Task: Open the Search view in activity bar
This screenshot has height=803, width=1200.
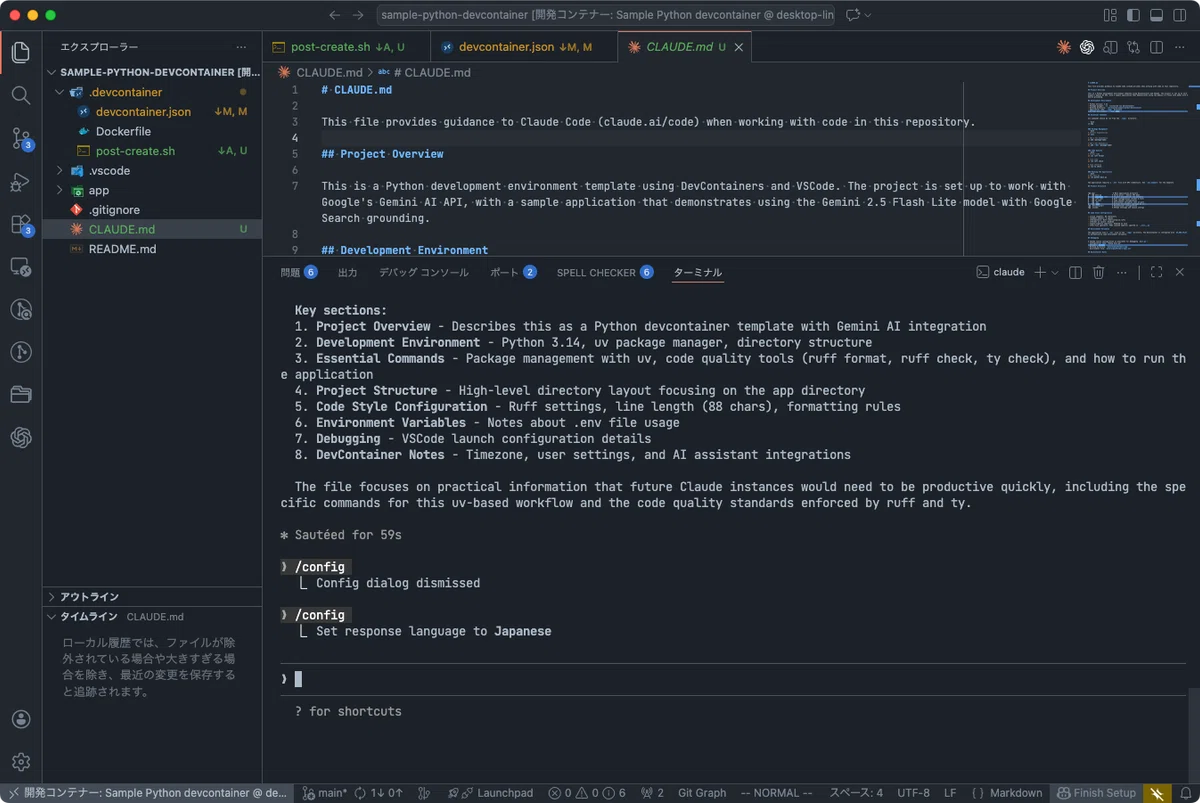Action: click(21, 95)
